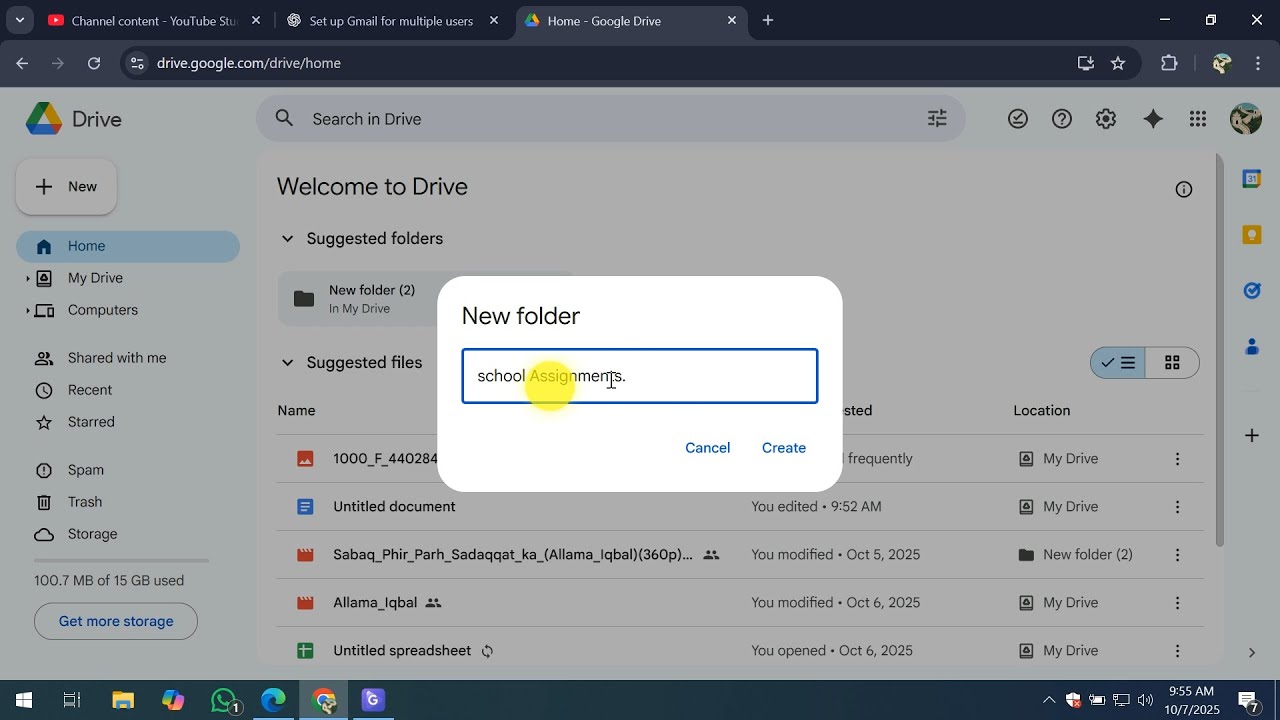
Task: Collapse Suggested folders section
Action: [x=287, y=239]
